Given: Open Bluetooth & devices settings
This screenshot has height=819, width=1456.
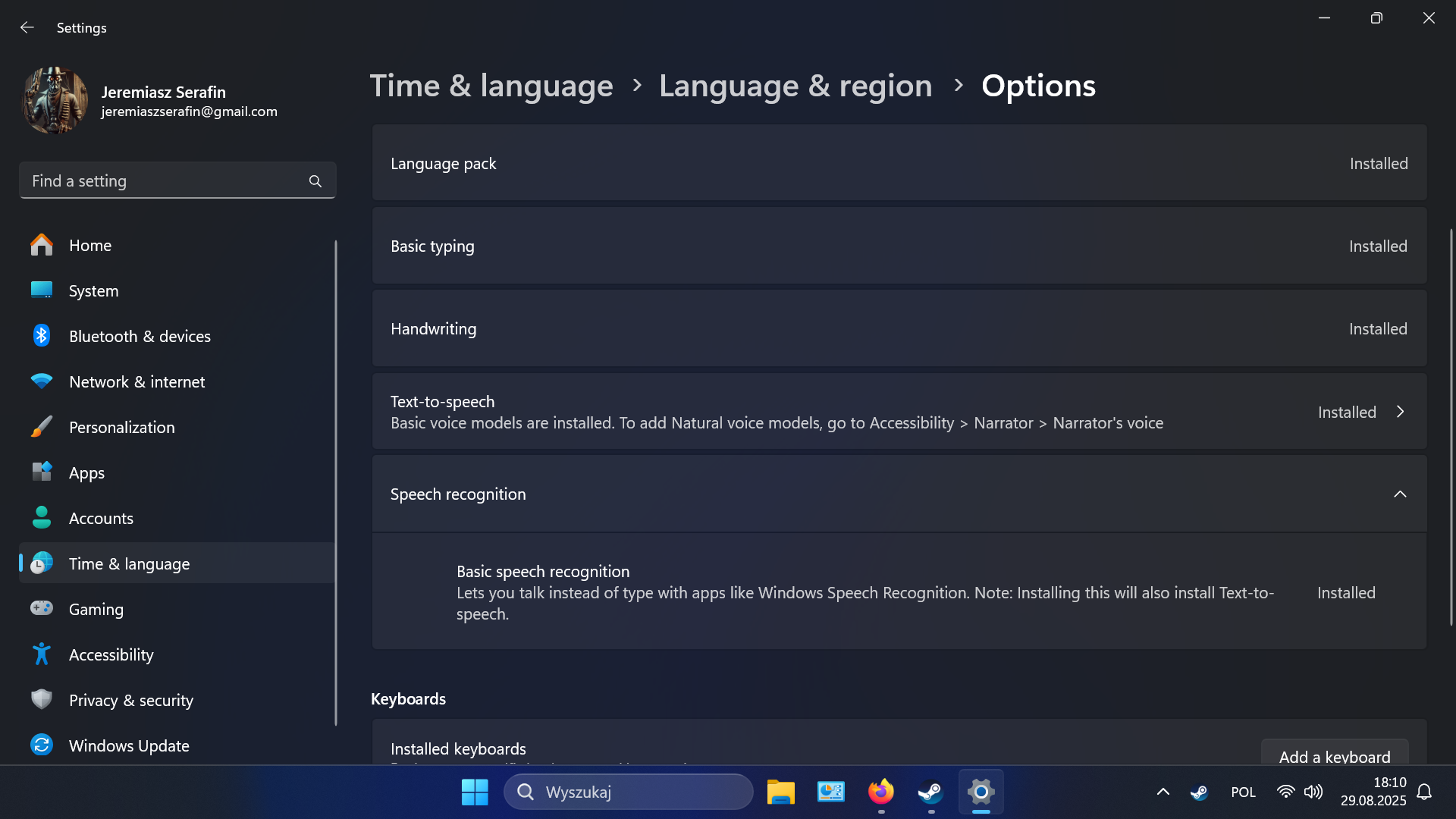Looking at the screenshot, I should click(x=140, y=336).
